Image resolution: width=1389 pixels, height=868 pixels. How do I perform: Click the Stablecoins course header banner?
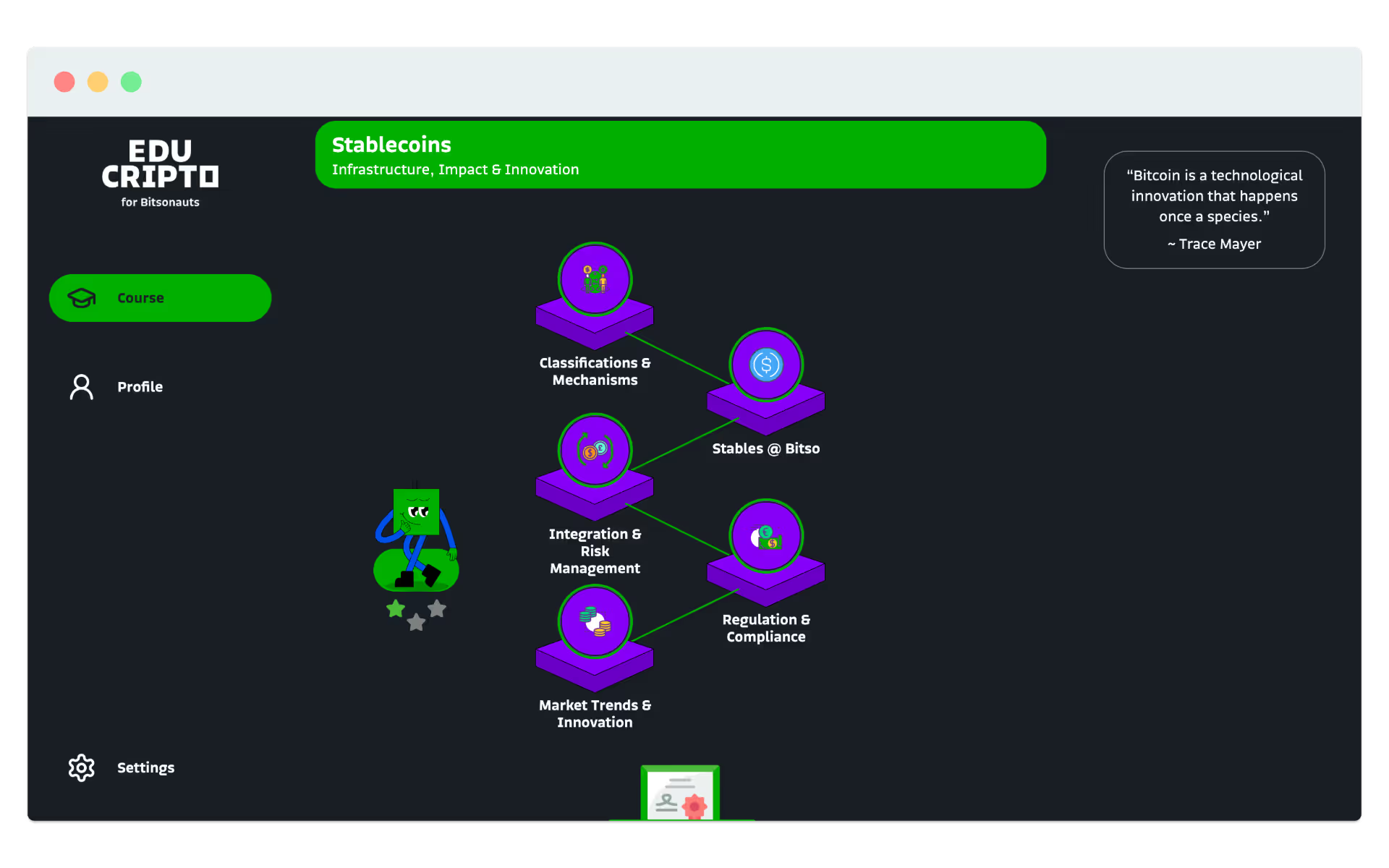click(x=680, y=155)
